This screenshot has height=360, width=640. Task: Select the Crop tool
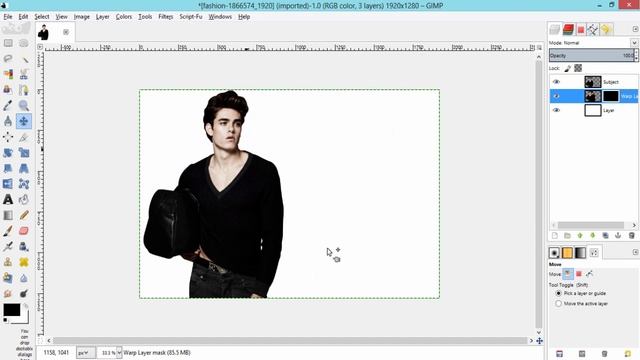click(x=24, y=137)
